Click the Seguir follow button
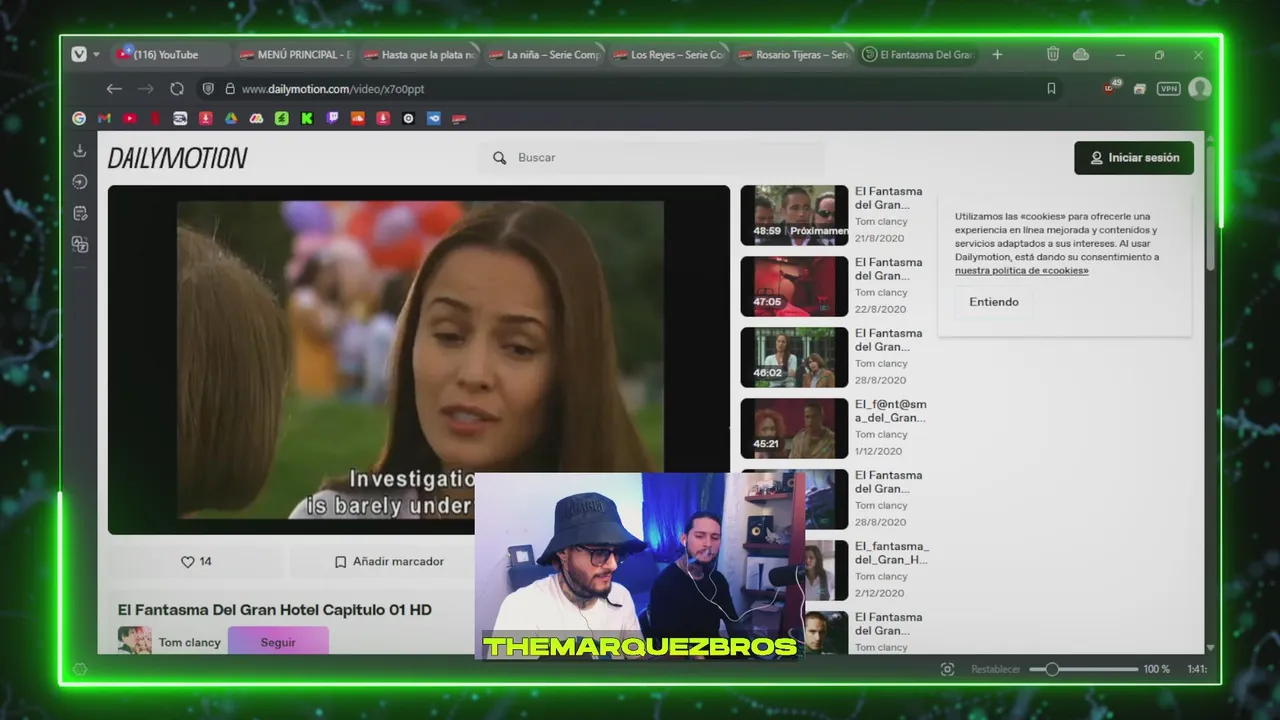This screenshot has height=720, width=1280. point(278,642)
